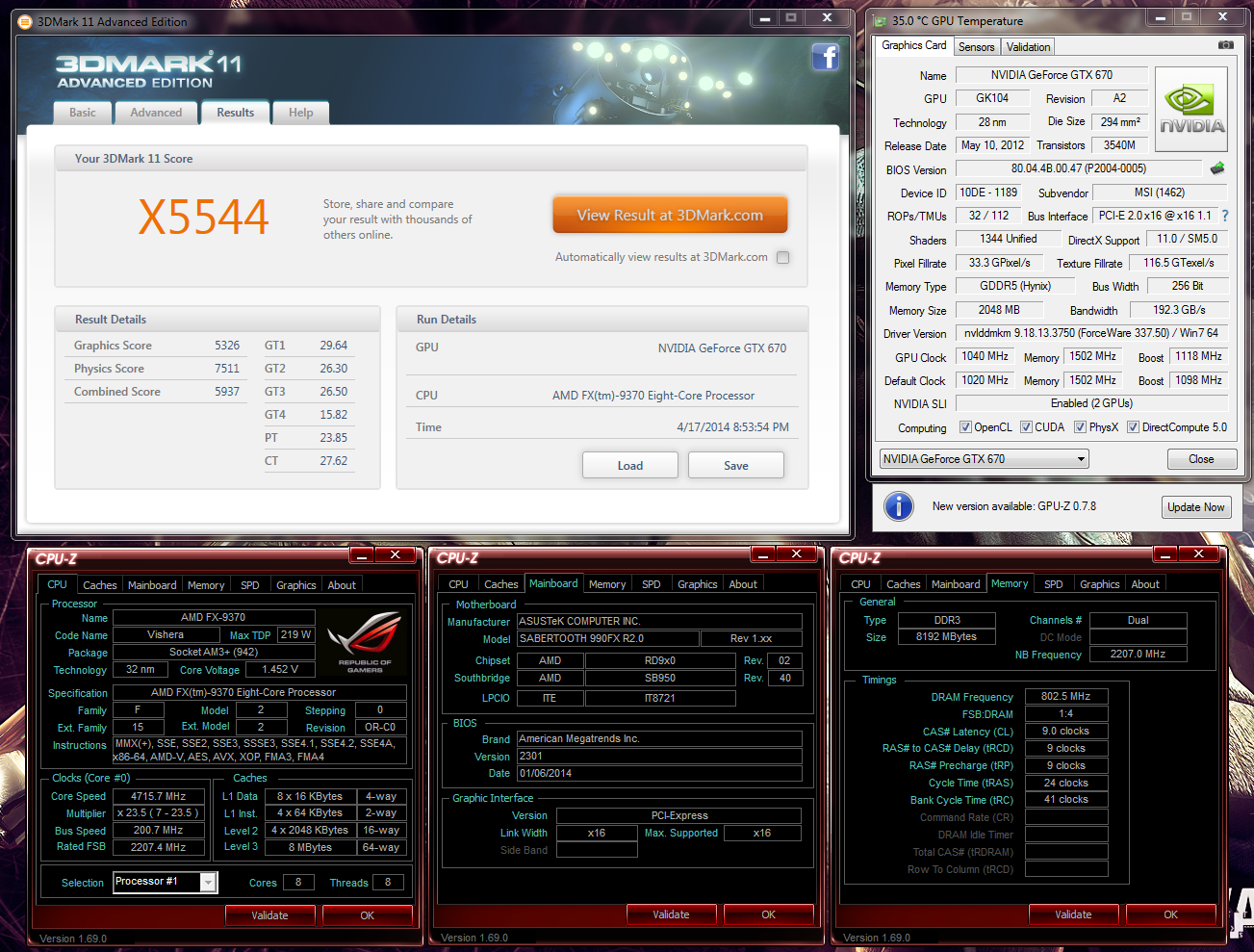
Task: Switch to the Basic tab in 3DMark
Action: [83, 113]
